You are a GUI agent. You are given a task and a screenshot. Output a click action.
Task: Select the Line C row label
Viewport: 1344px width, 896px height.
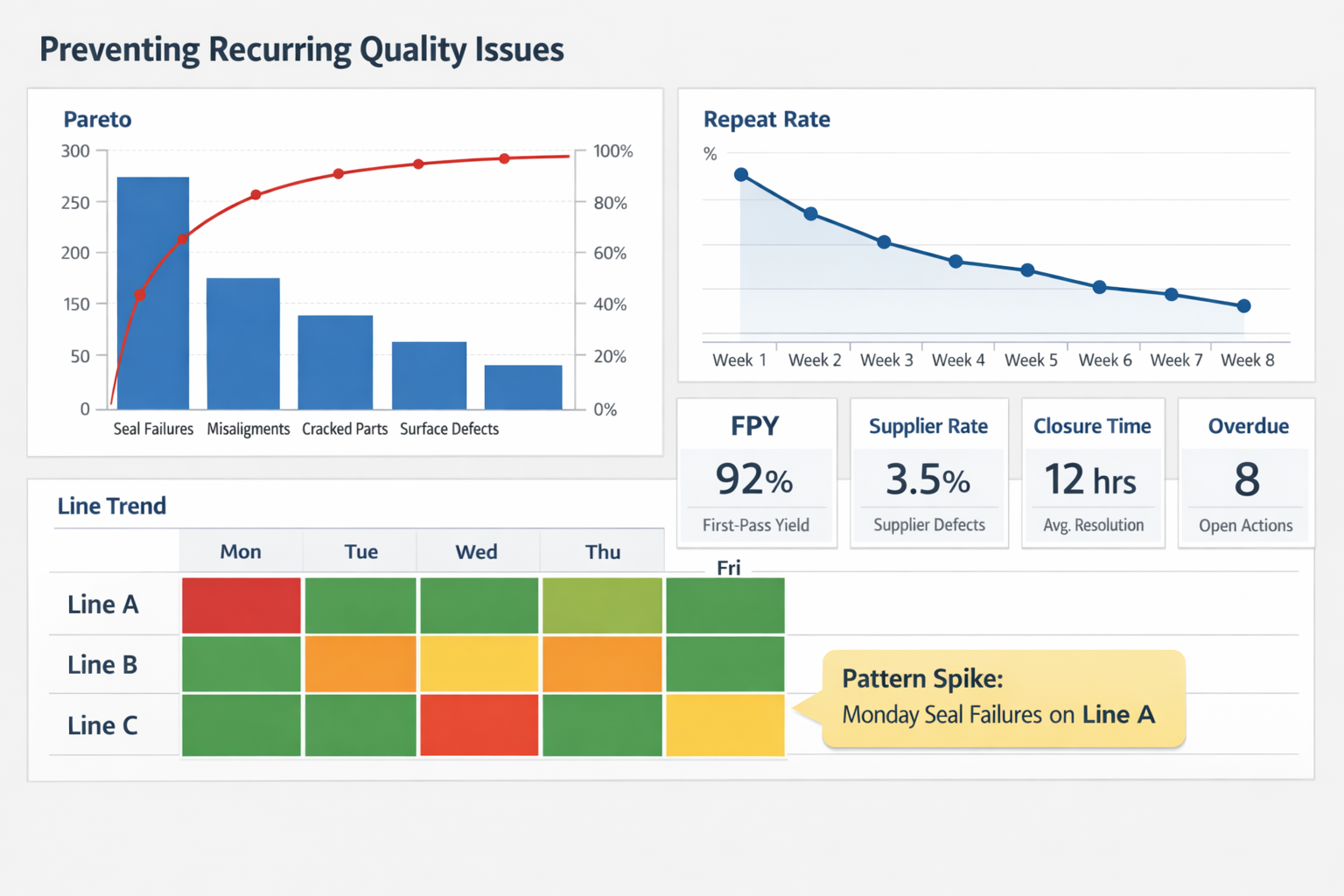(x=102, y=725)
